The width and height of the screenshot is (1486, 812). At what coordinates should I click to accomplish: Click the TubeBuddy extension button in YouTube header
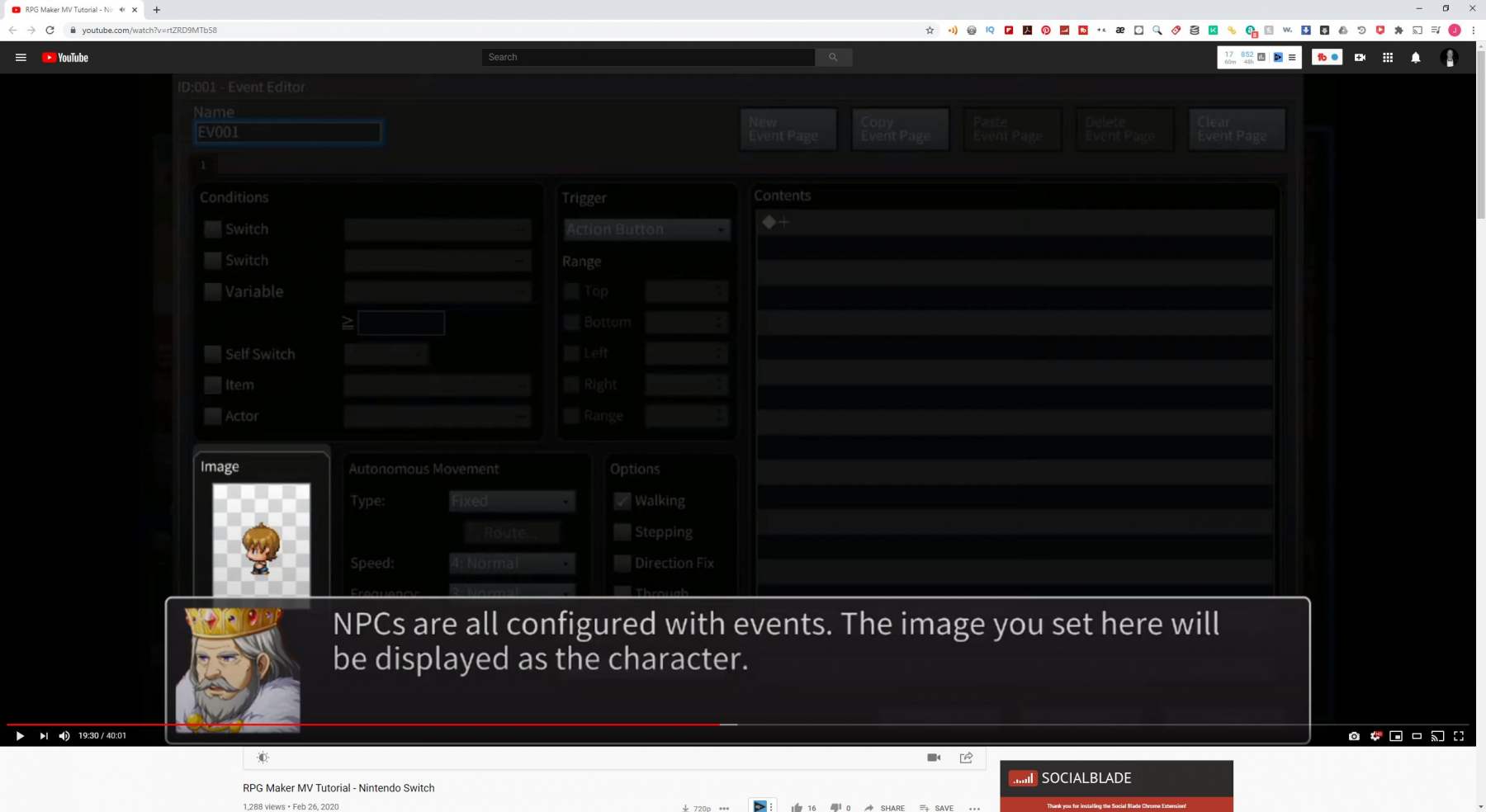tap(1327, 58)
